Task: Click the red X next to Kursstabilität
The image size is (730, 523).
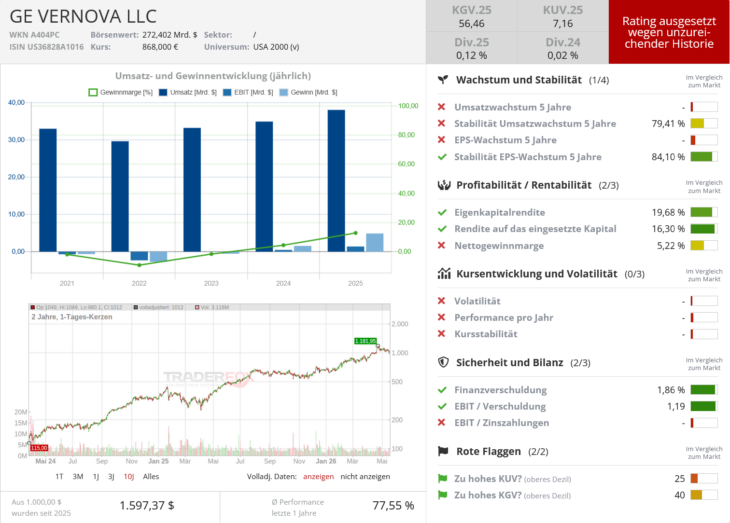Action: [441, 334]
